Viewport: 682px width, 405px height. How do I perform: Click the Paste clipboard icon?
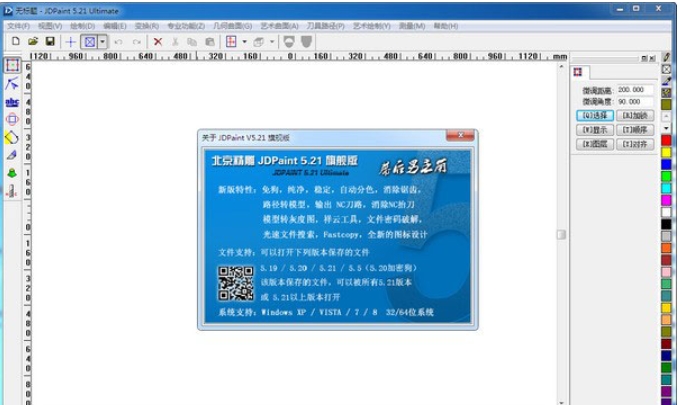tap(210, 42)
